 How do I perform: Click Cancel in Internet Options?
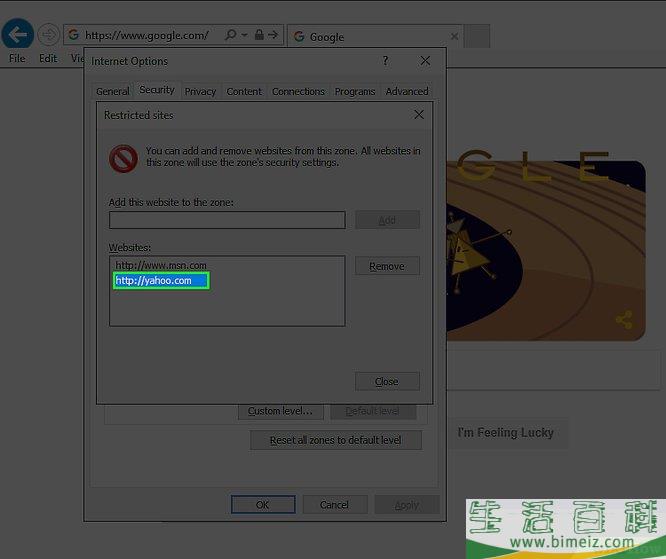coord(335,505)
